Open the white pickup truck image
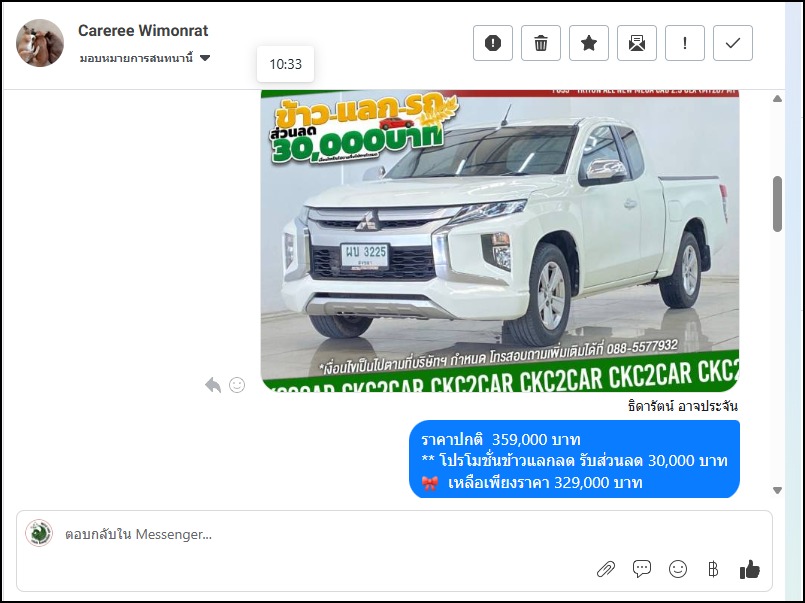The height and width of the screenshot is (603, 805). click(500, 241)
